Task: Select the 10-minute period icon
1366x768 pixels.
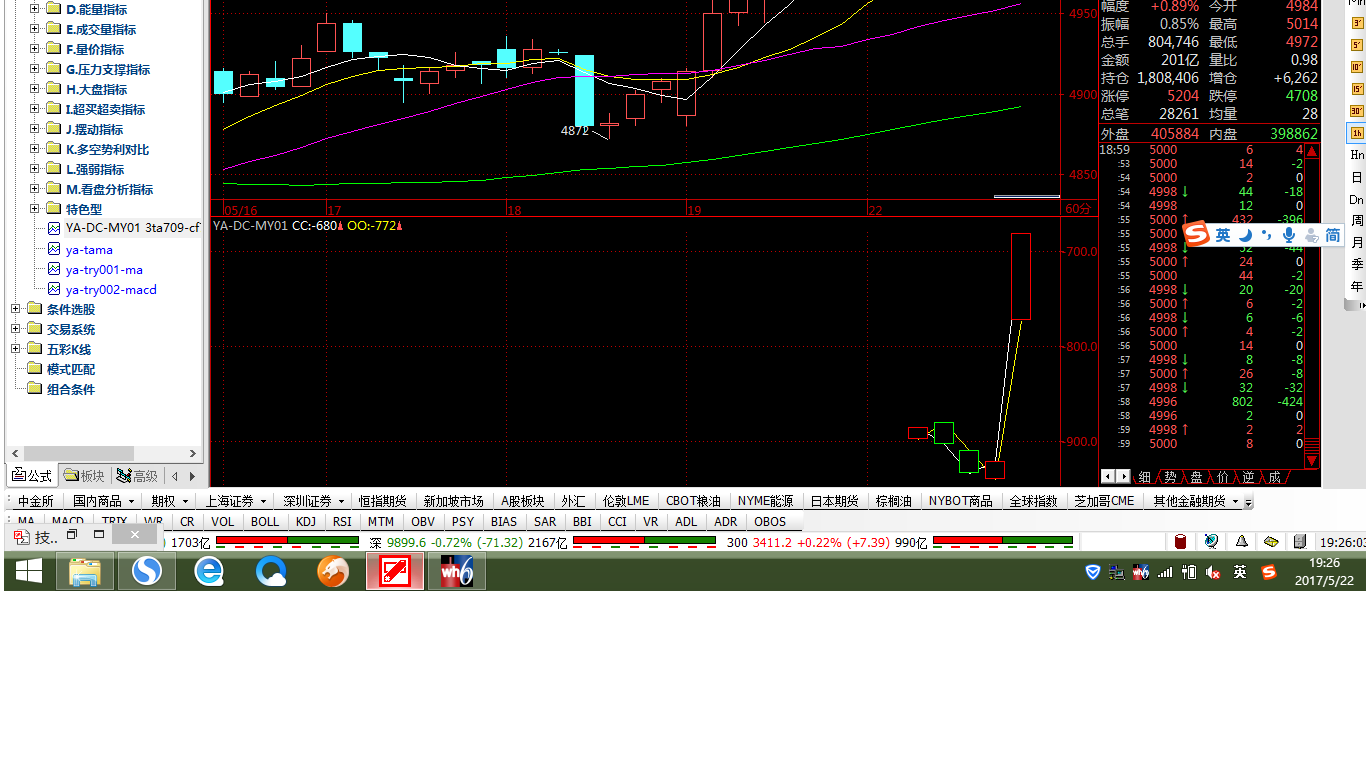Action: (1357, 67)
